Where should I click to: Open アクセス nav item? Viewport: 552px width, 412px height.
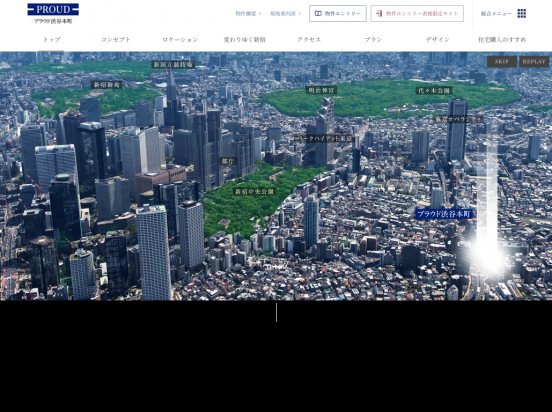coord(309,39)
